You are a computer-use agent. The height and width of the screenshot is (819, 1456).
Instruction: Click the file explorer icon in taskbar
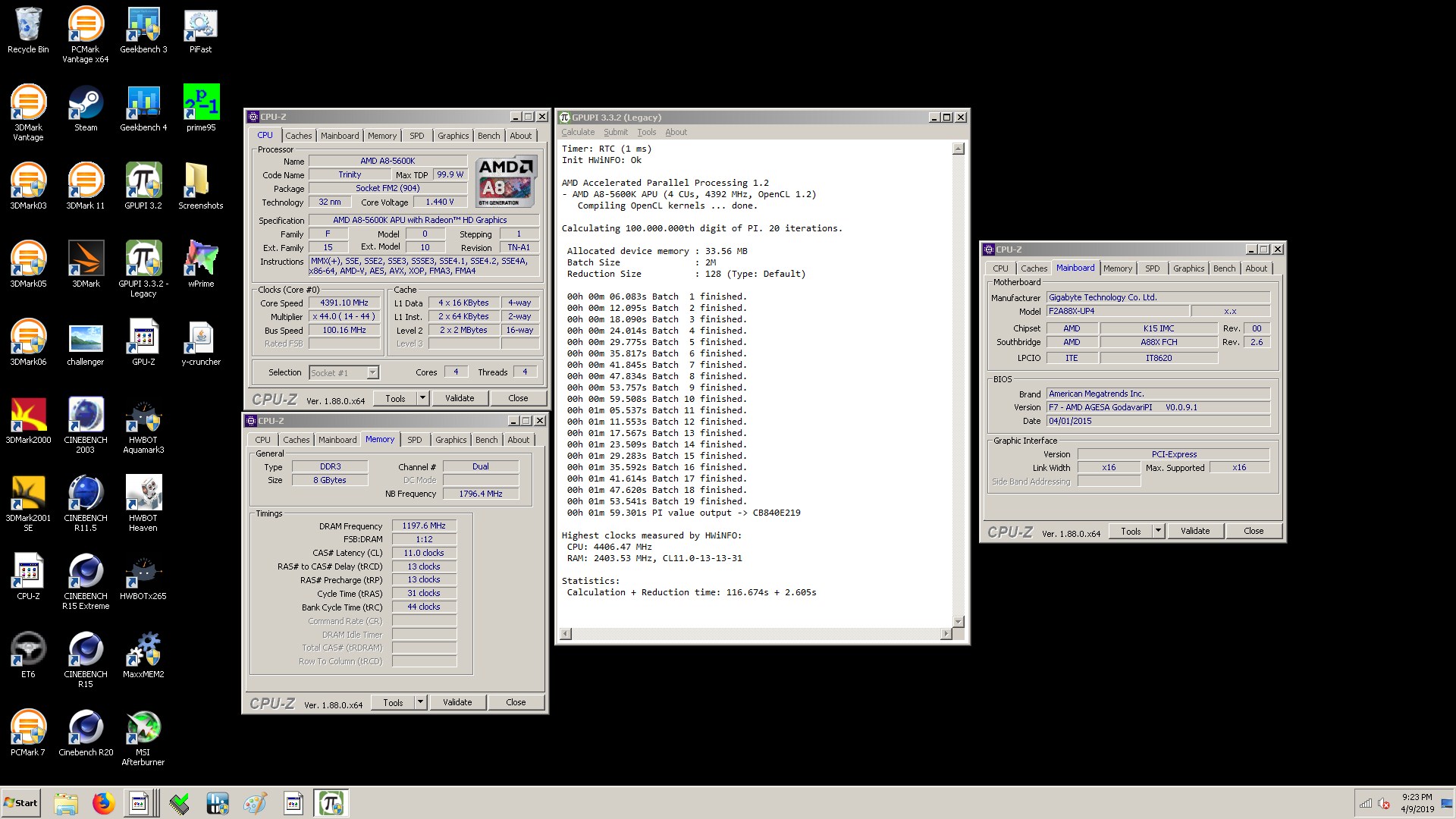tap(66, 803)
